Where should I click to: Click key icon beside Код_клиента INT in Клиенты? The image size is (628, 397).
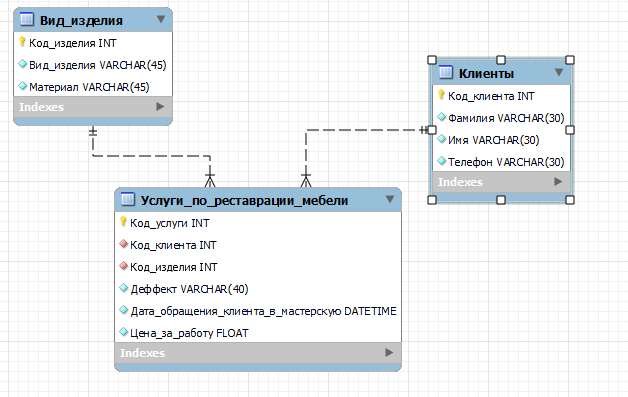pyautogui.click(x=441, y=95)
